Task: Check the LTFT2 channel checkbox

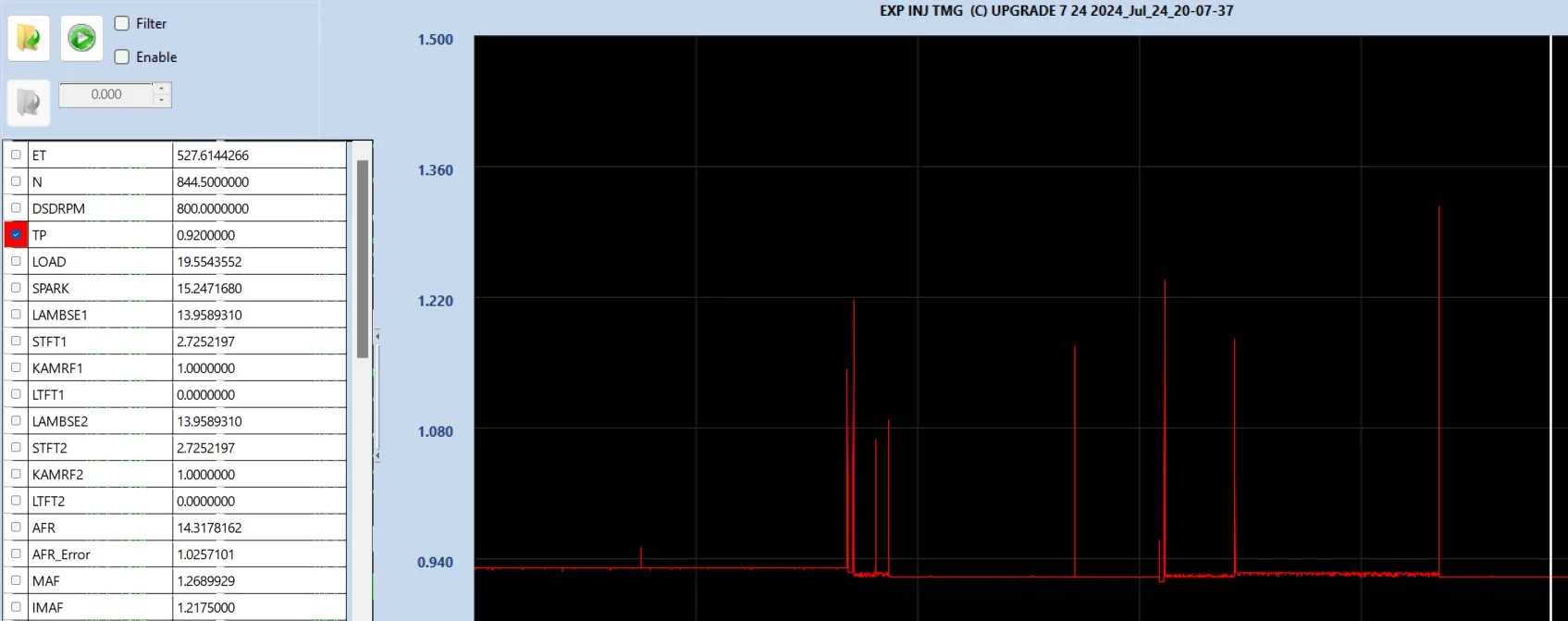Action: 16,501
